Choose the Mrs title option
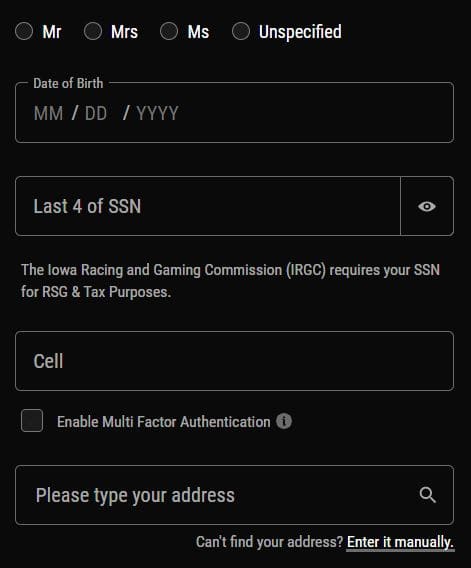Image resolution: width=471 pixels, height=568 pixels. click(93, 31)
